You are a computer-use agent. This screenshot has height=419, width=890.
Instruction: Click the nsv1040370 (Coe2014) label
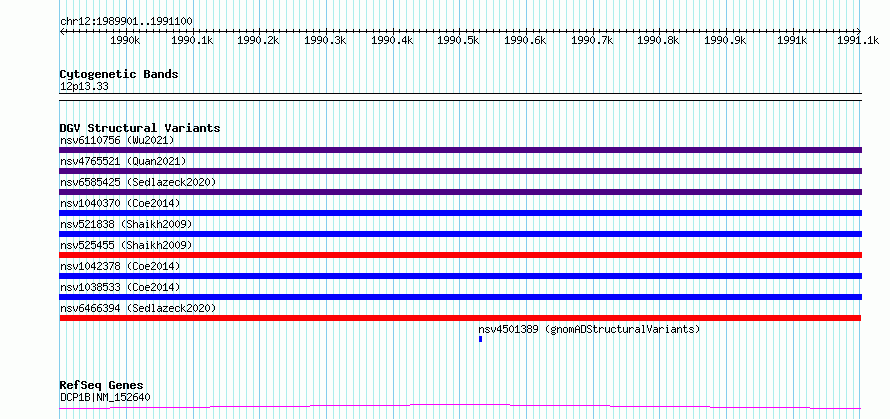[120, 203]
